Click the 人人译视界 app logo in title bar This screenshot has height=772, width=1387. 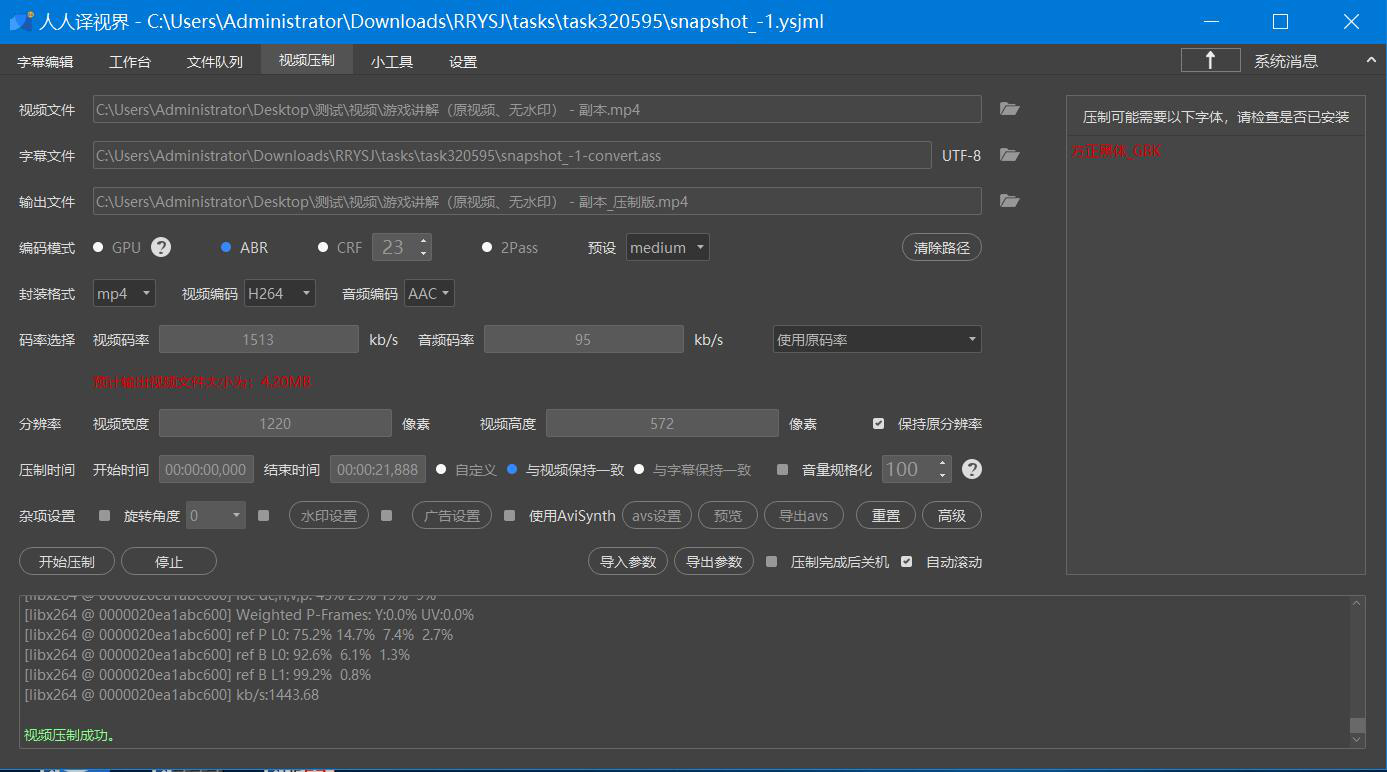22,21
